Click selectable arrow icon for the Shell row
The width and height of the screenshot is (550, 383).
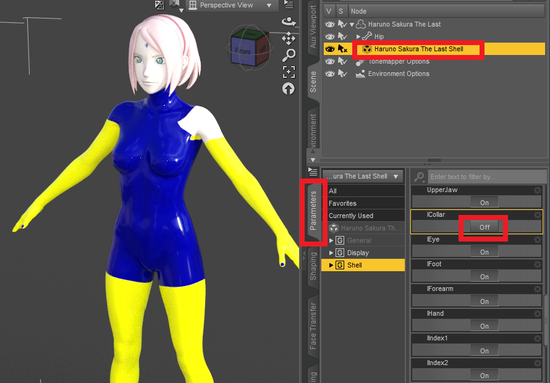342,49
